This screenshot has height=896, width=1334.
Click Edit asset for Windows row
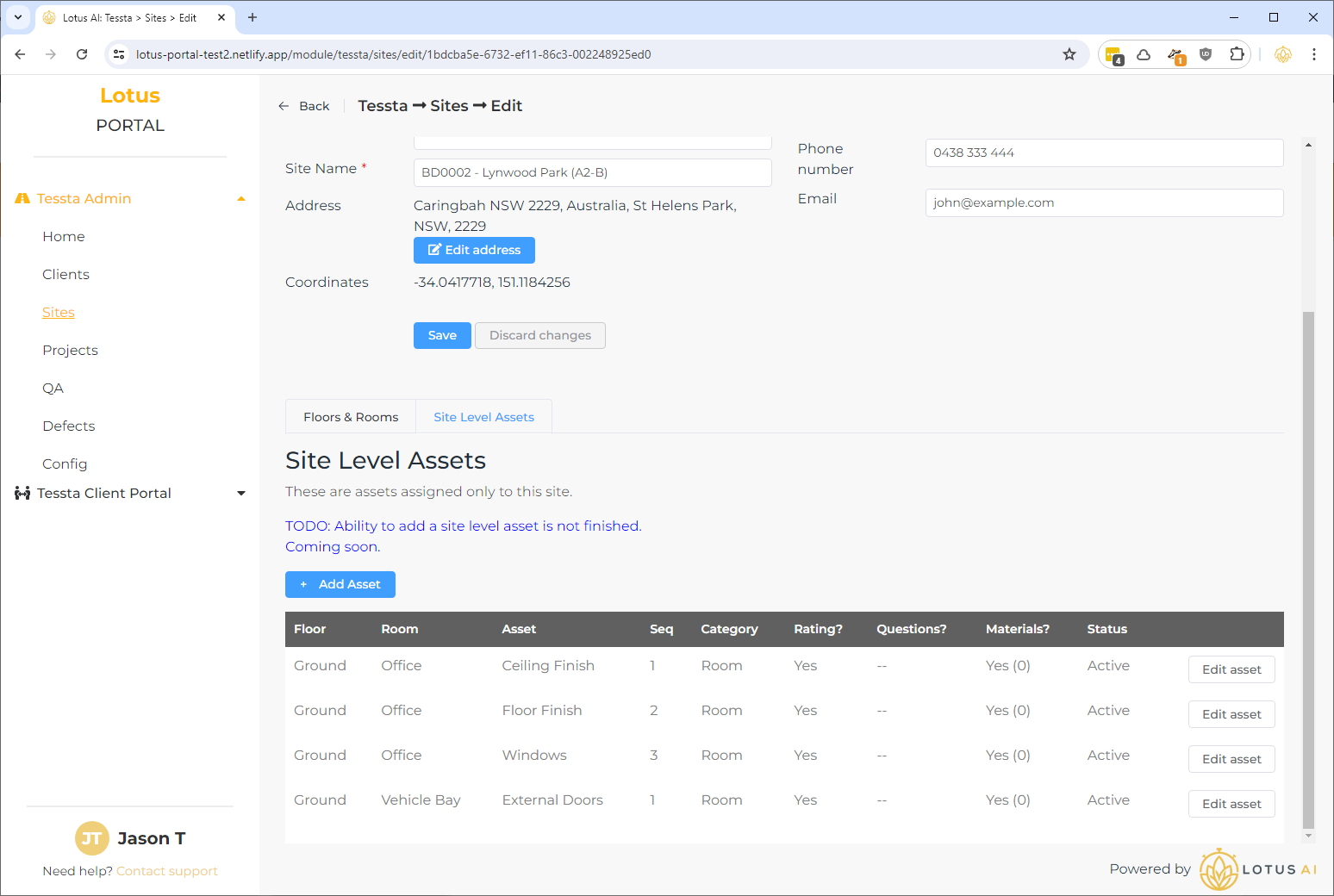[1231, 759]
